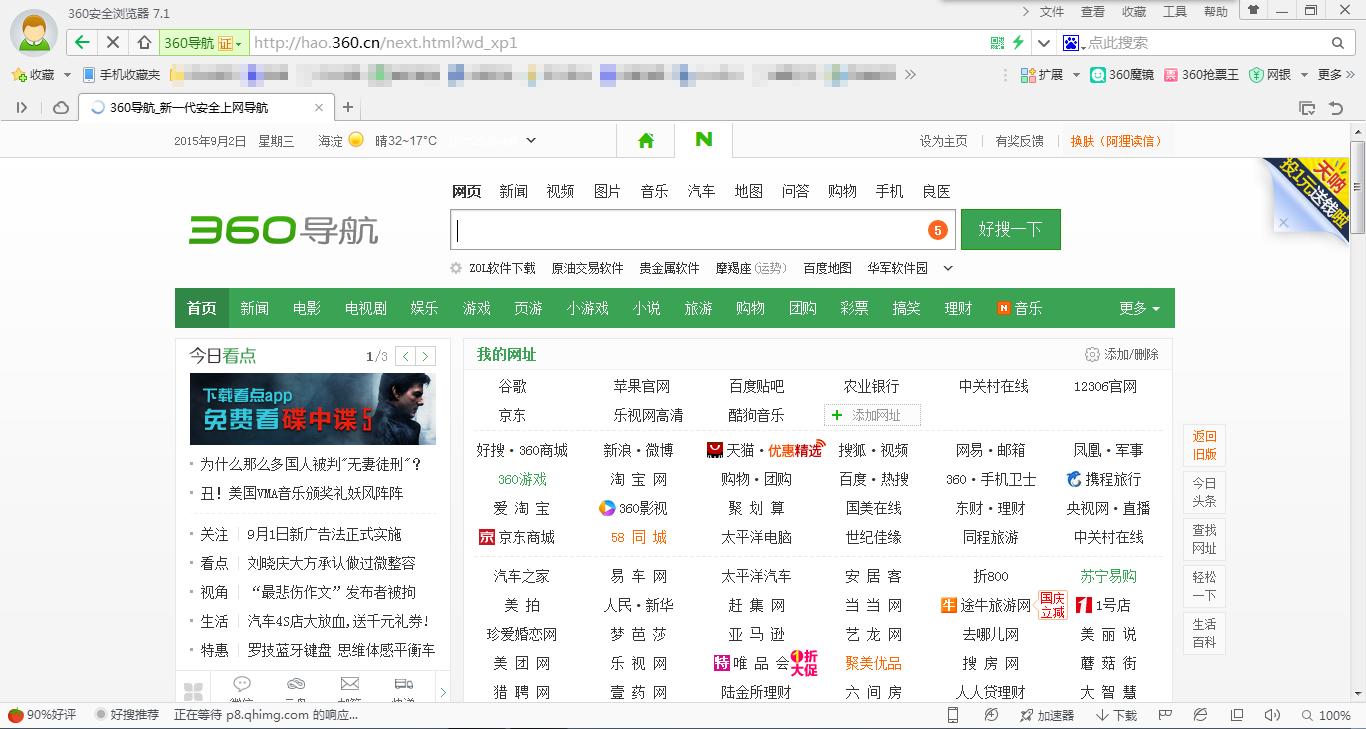The height and width of the screenshot is (729, 1366).
Task: Open the 文件 menu
Action: pyautogui.click(x=1052, y=12)
